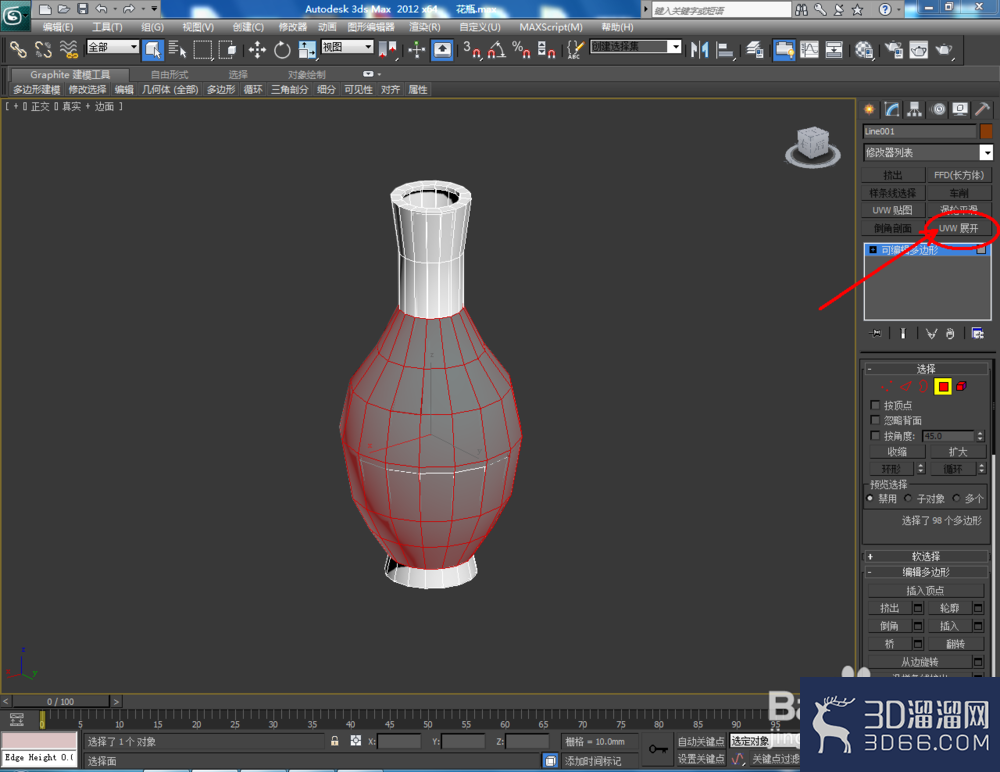Open the 桥 settings box
The height and width of the screenshot is (772, 1000).
tap(918, 644)
